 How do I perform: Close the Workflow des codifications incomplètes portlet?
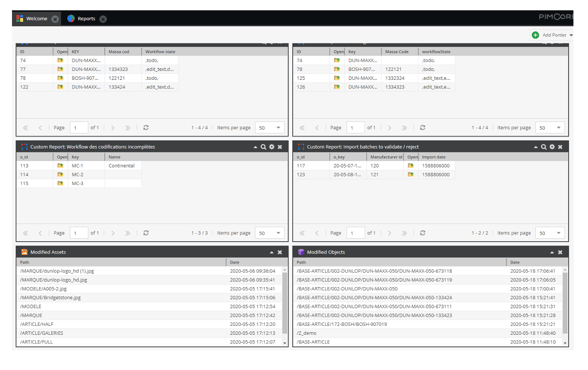[x=280, y=147]
